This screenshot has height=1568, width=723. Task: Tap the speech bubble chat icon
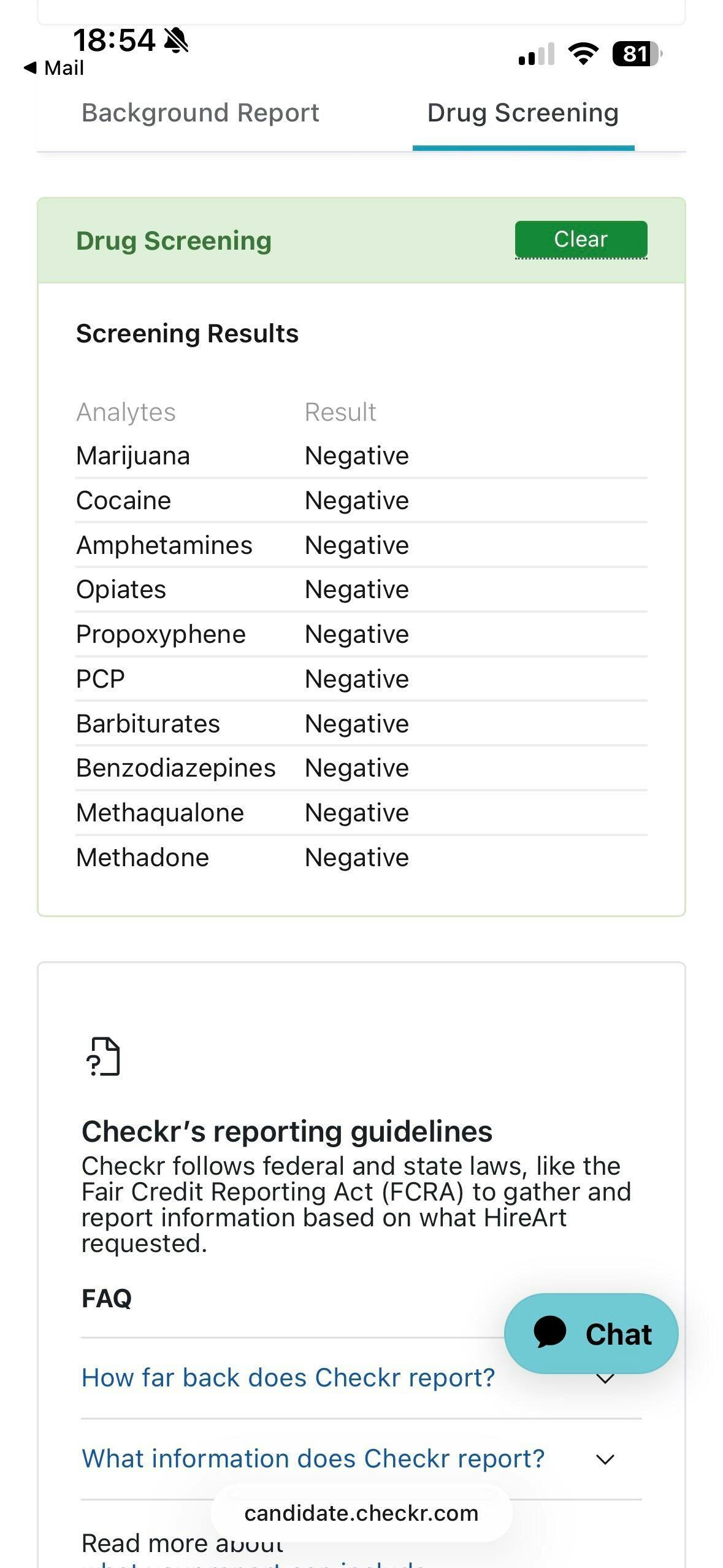pos(549,1332)
